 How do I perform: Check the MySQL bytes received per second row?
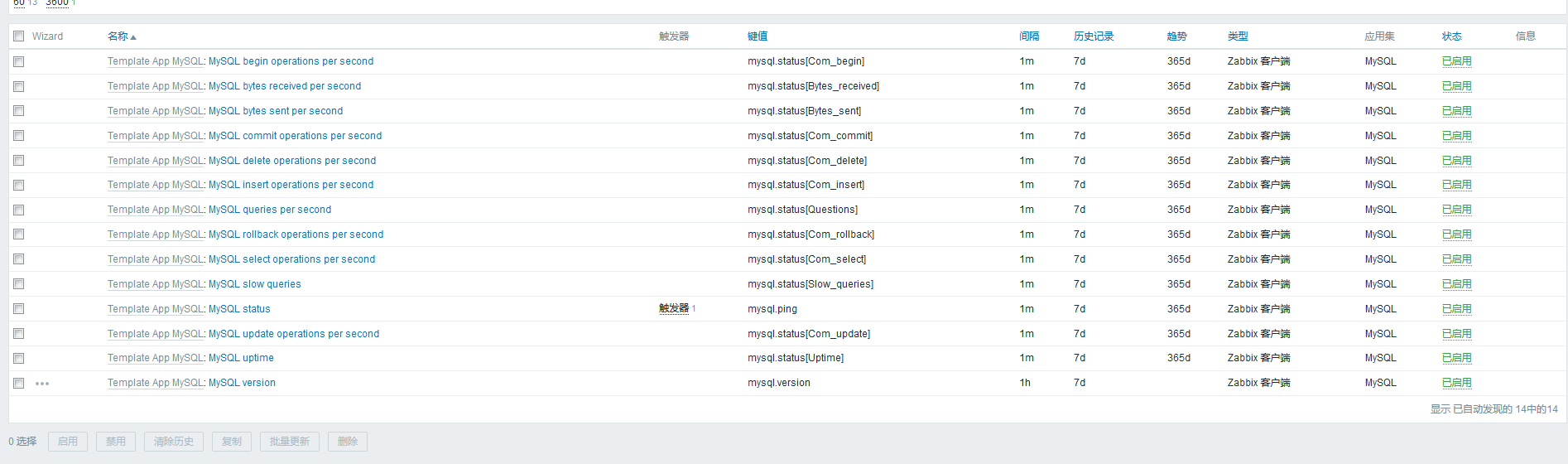click(18, 86)
